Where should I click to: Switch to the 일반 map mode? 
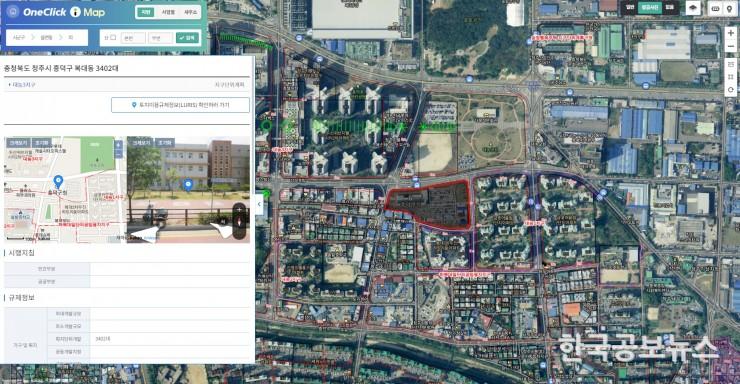point(630,8)
